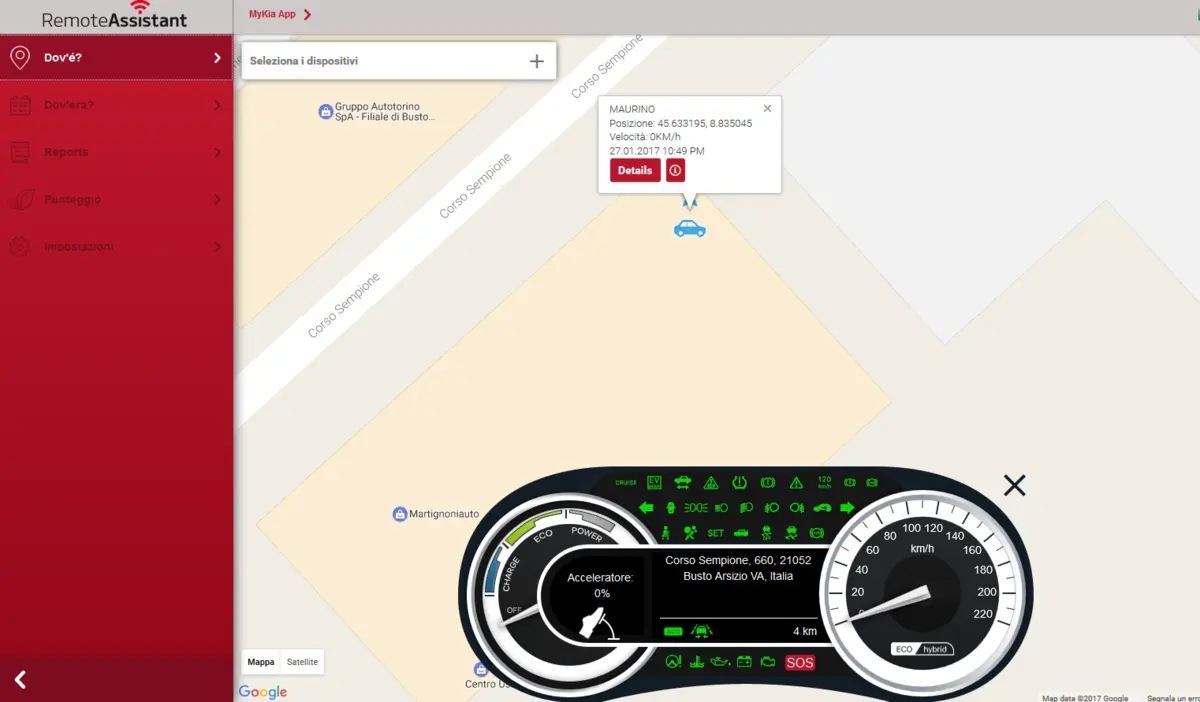Viewport: 1200px width, 702px height.
Task: Click the coolant temperature warning icon
Action: [698, 662]
